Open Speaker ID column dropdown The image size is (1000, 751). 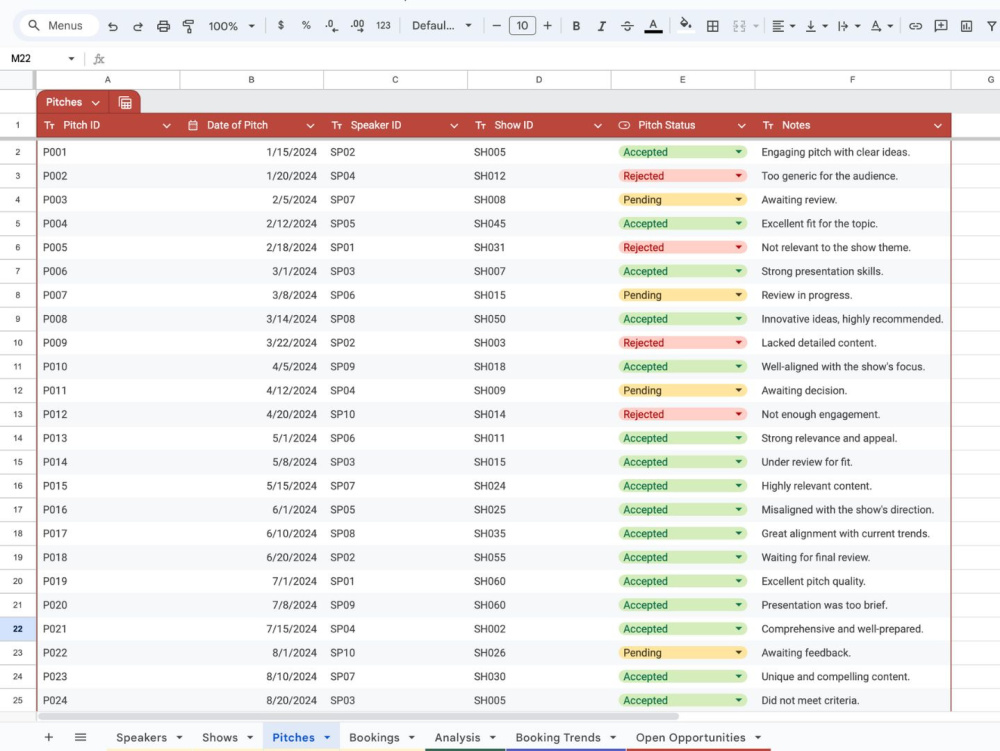pos(454,126)
